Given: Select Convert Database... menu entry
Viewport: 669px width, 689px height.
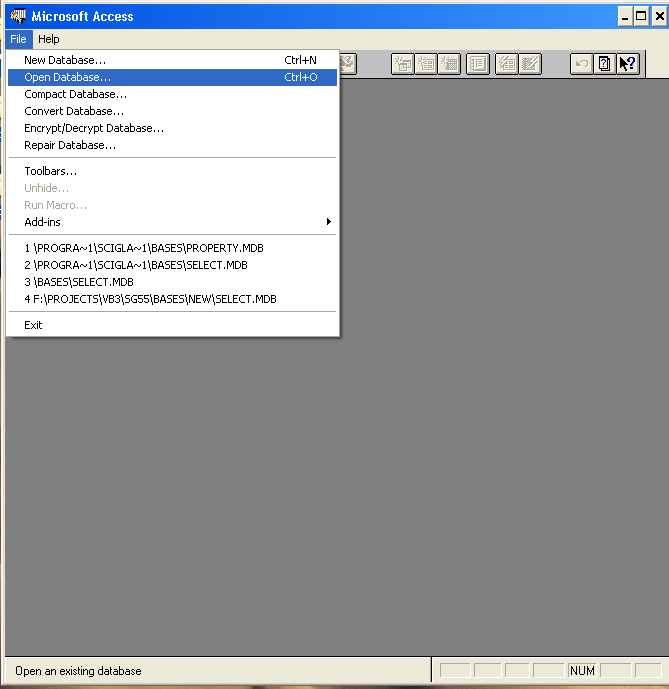Looking at the screenshot, I should click(172, 111).
